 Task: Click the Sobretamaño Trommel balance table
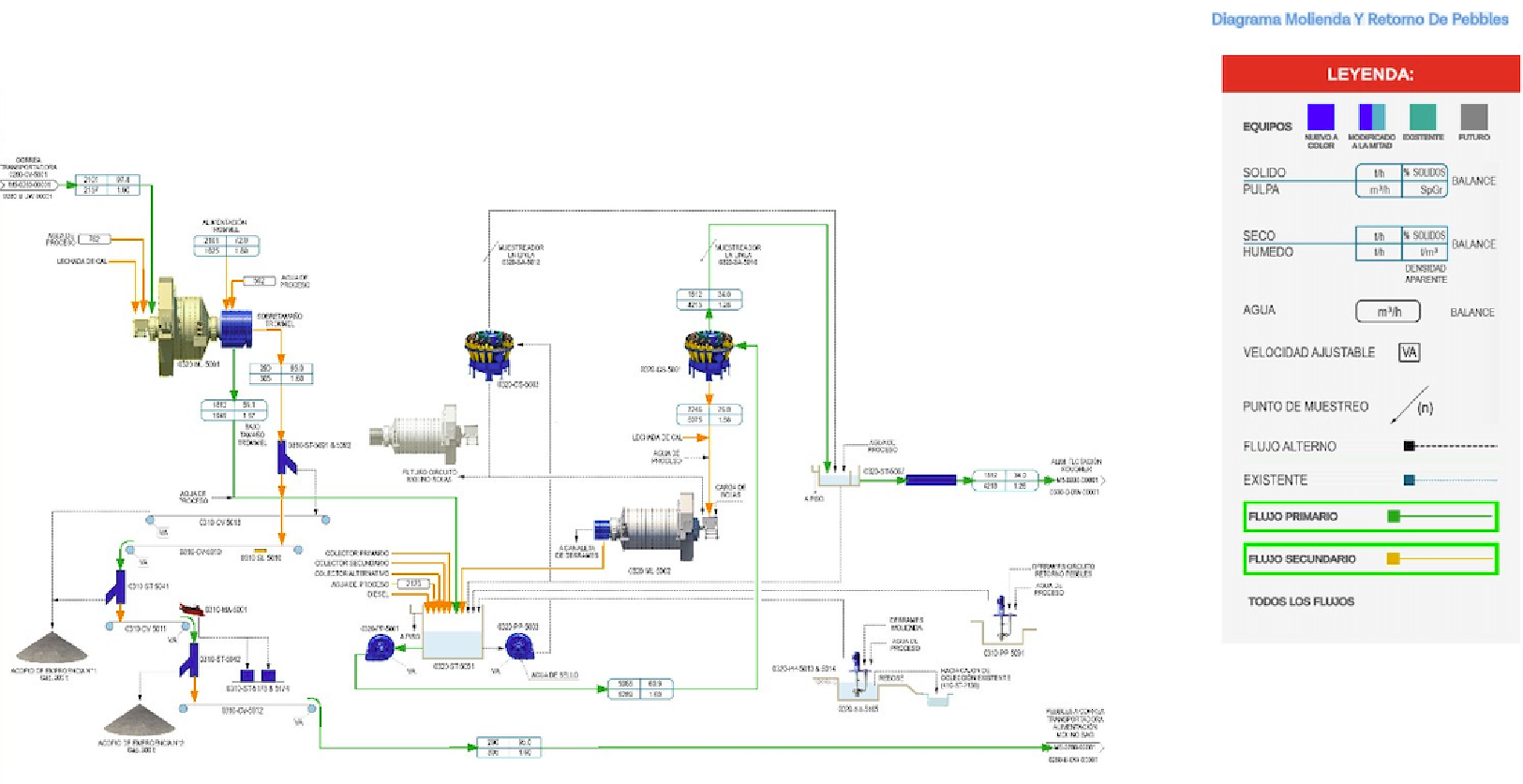click(x=281, y=374)
